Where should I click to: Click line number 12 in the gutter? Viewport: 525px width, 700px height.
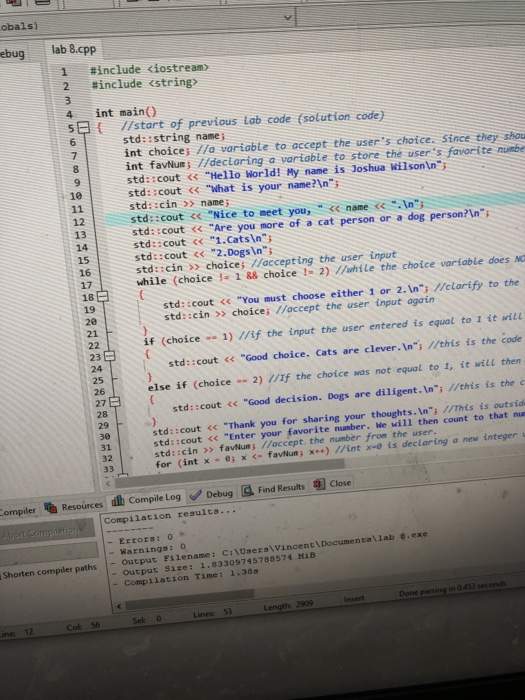point(78,222)
